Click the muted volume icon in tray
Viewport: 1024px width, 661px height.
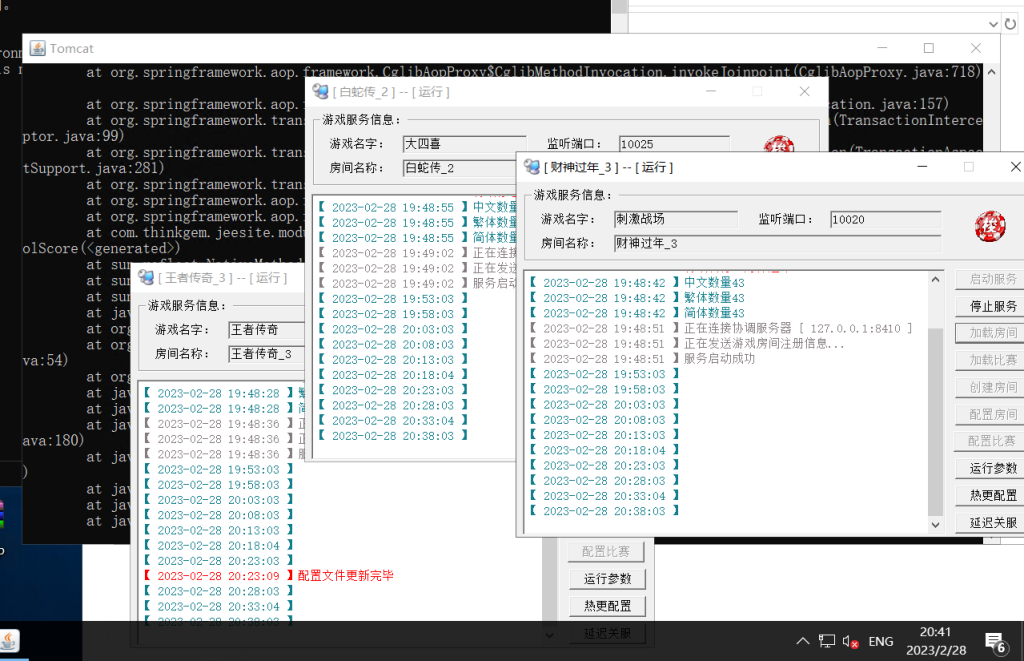point(851,641)
